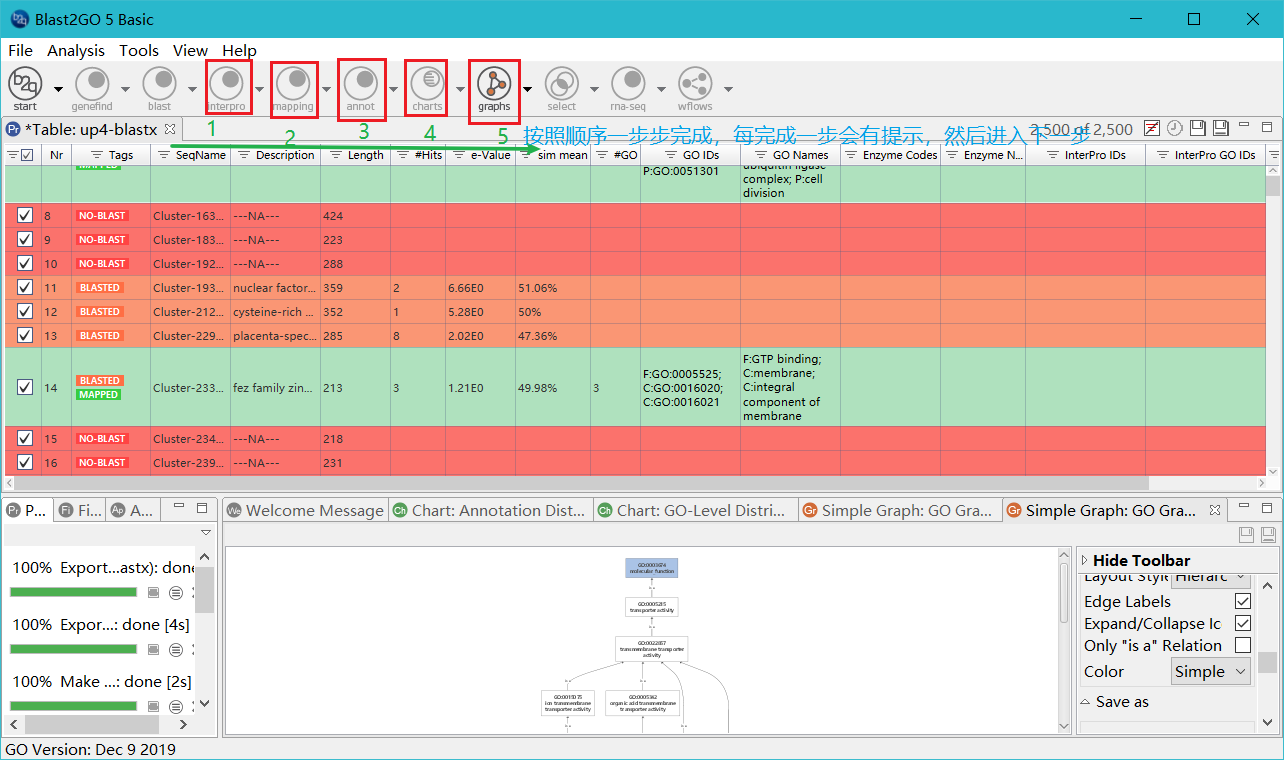Click the table vertical scrollbar
Screen dimensions: 1284x760
(1273, 320)
